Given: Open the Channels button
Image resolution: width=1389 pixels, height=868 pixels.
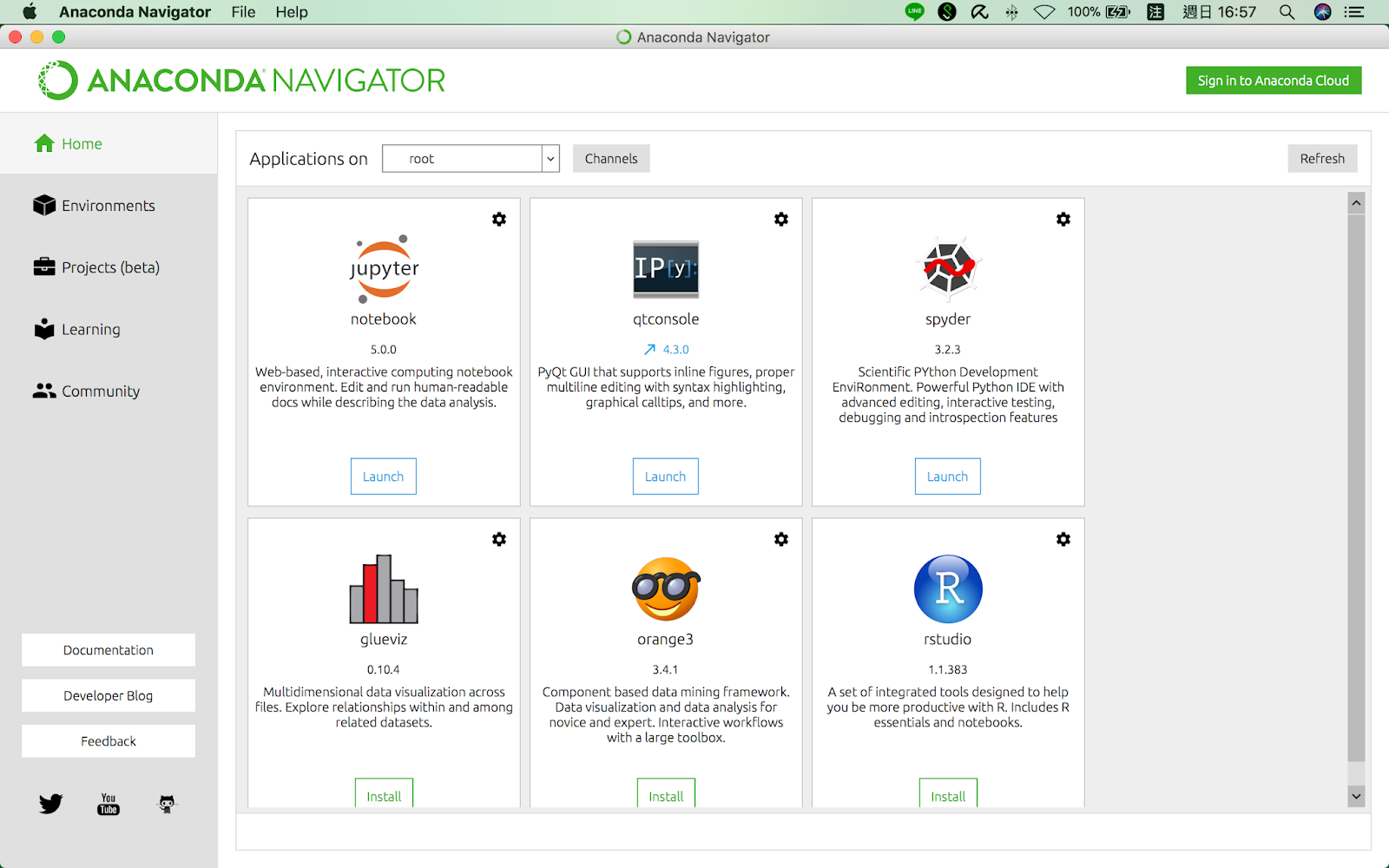Looking at the screenshot, I should coord(611,159).
